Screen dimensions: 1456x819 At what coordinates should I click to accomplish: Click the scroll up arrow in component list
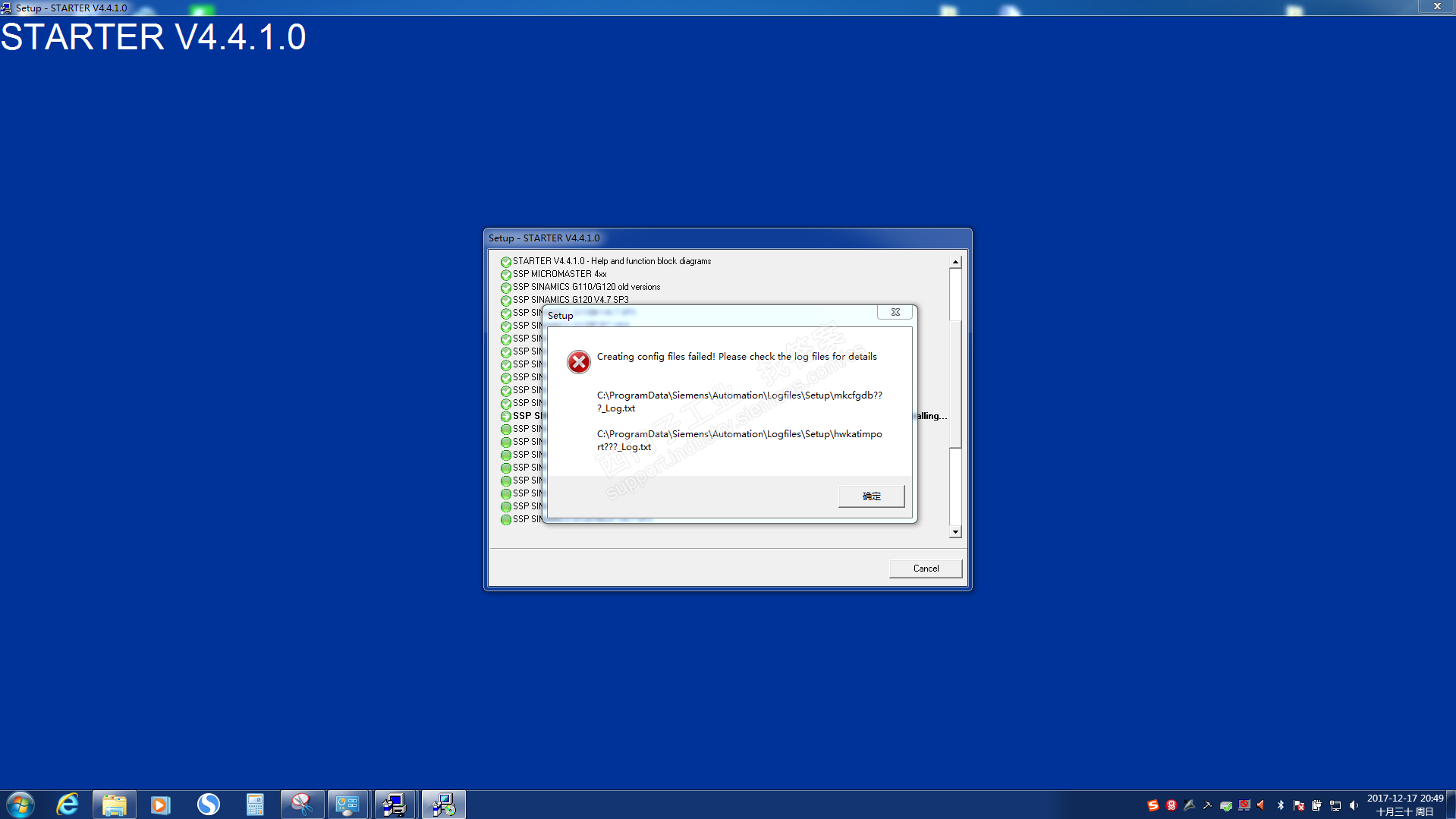[955, 262]
